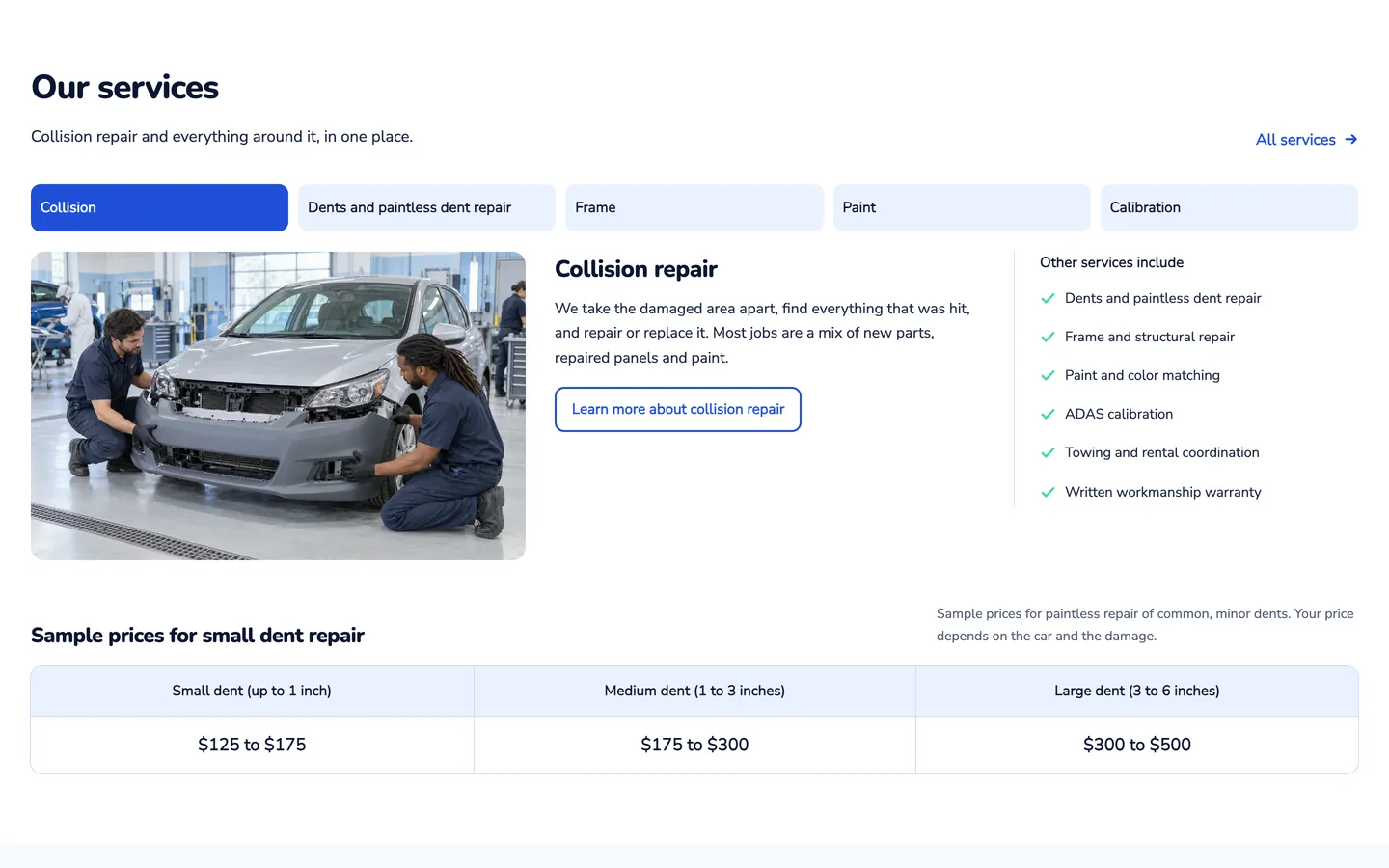Click Learn more about collision repair button
The height and width of the screenshot is (868, 1389).
[678, 409]
